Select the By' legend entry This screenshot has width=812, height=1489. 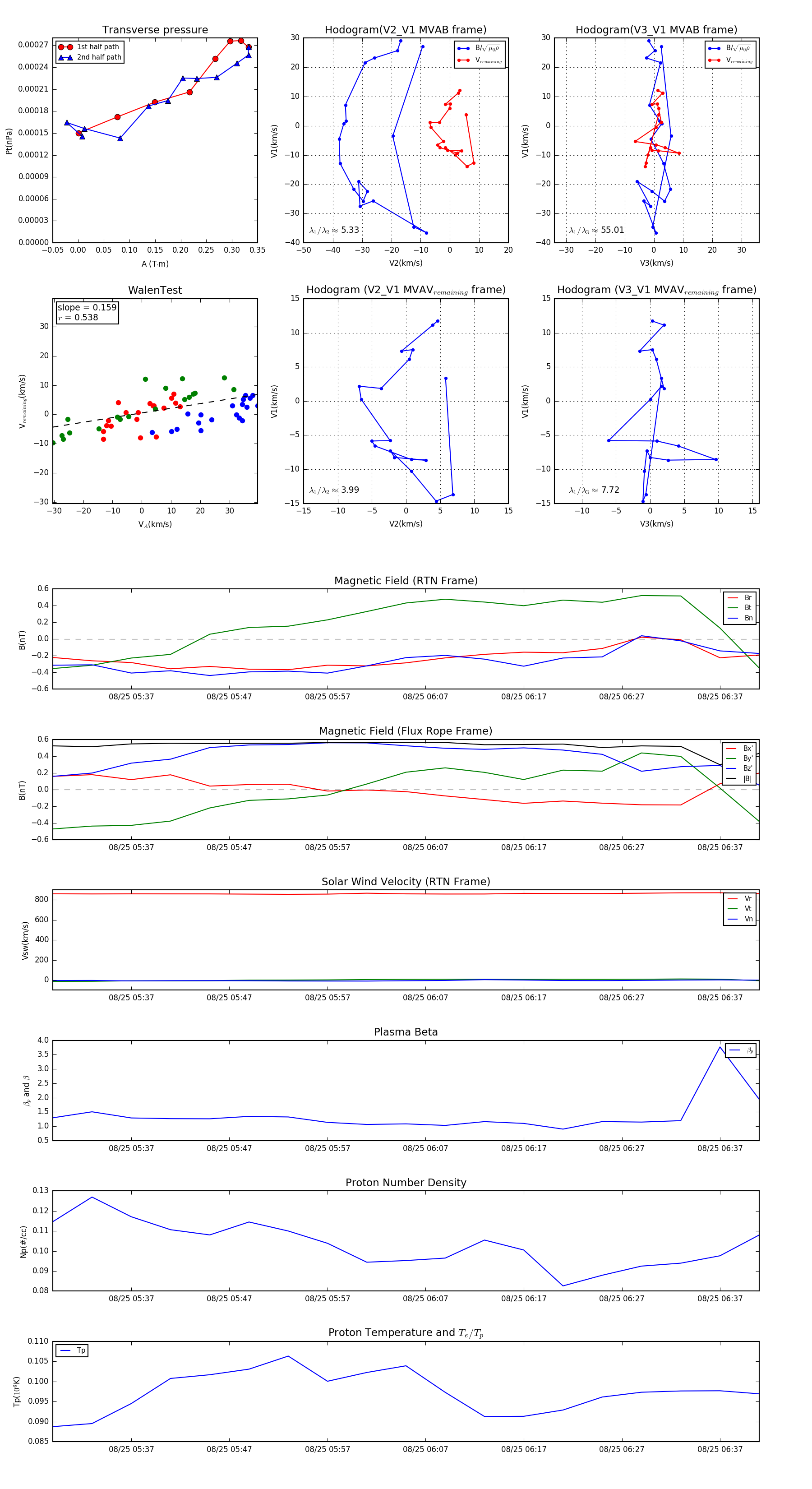(x=739, y=758)
